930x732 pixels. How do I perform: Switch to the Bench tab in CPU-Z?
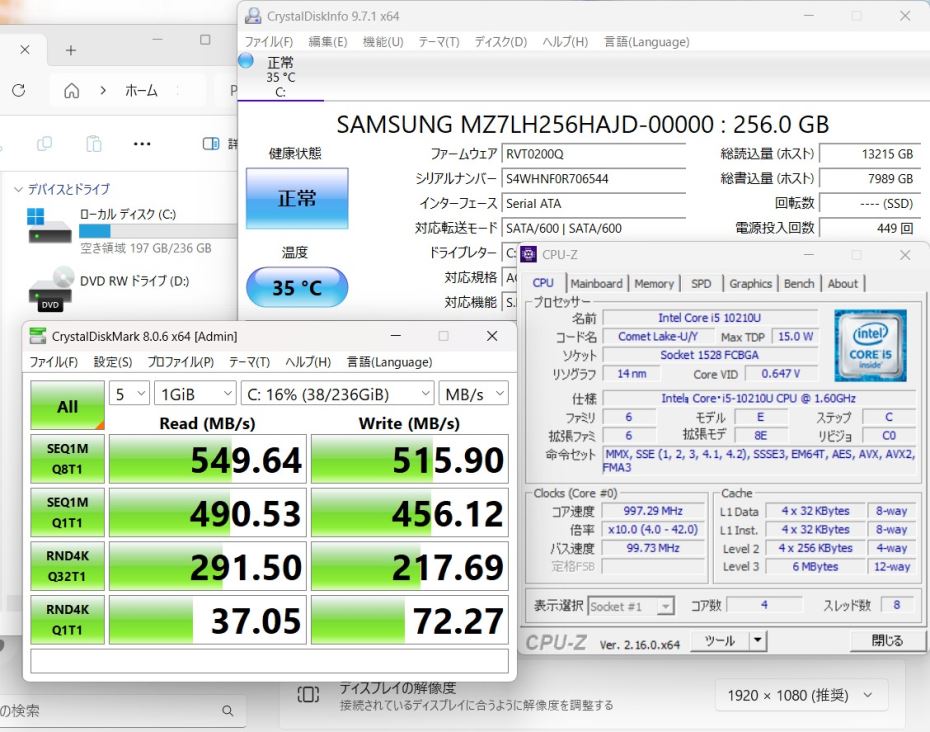pyautogui.click(x=799, y=284)
